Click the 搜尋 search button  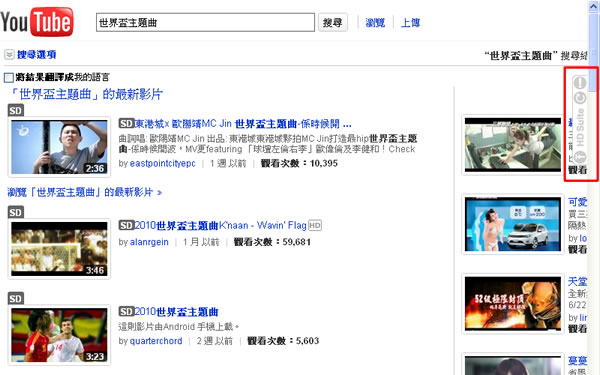[x=333, y=23]
